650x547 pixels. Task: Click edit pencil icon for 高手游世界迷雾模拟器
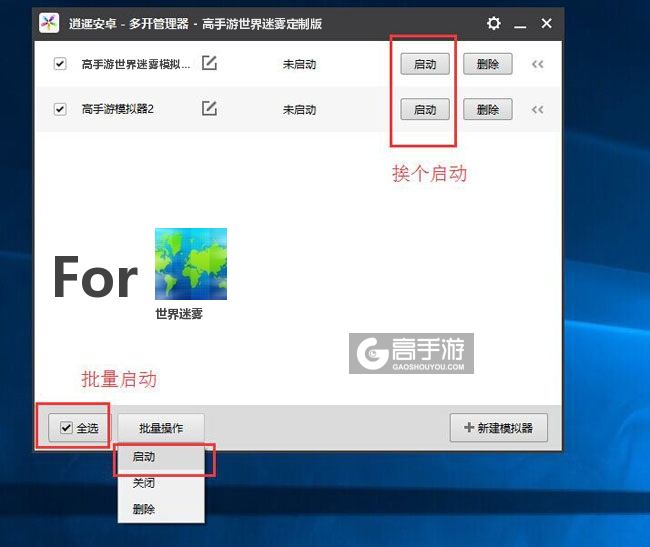[x=209, y=64]
